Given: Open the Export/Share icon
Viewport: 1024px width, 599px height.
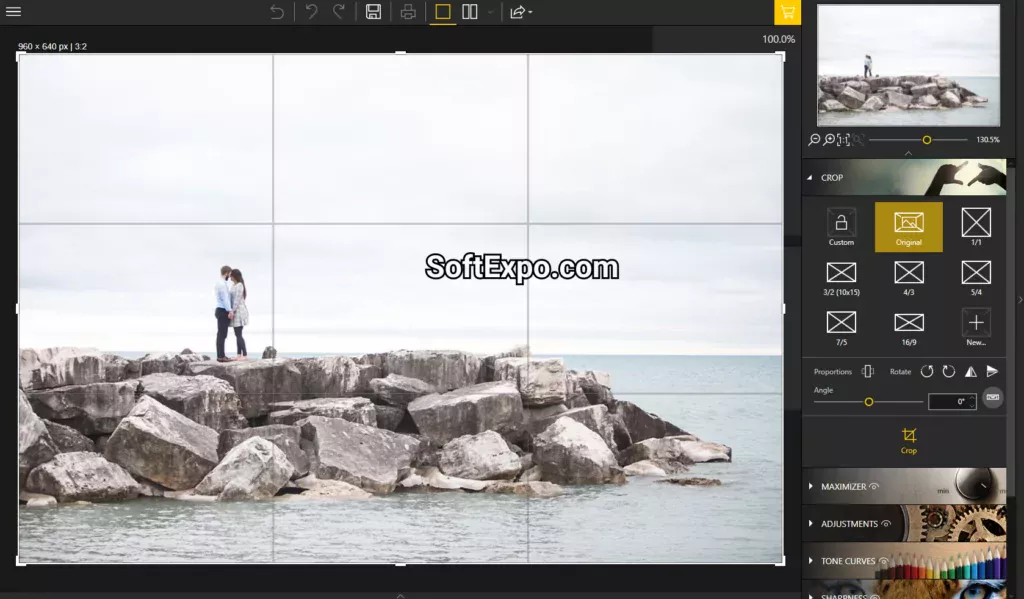Looking at the screenshot, I should click(x=518, y=12).
